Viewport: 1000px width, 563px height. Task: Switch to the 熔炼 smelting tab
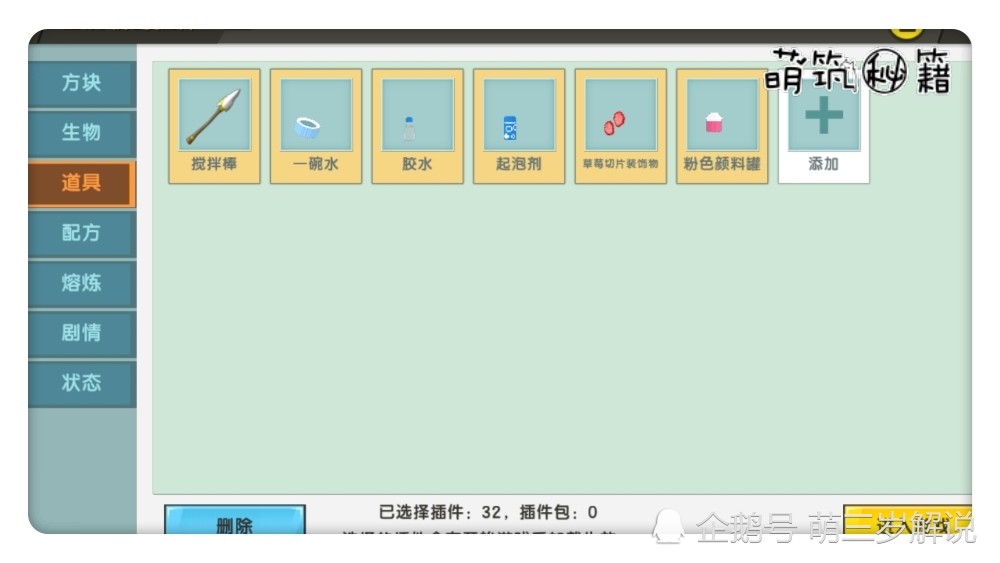pos(82,283)
